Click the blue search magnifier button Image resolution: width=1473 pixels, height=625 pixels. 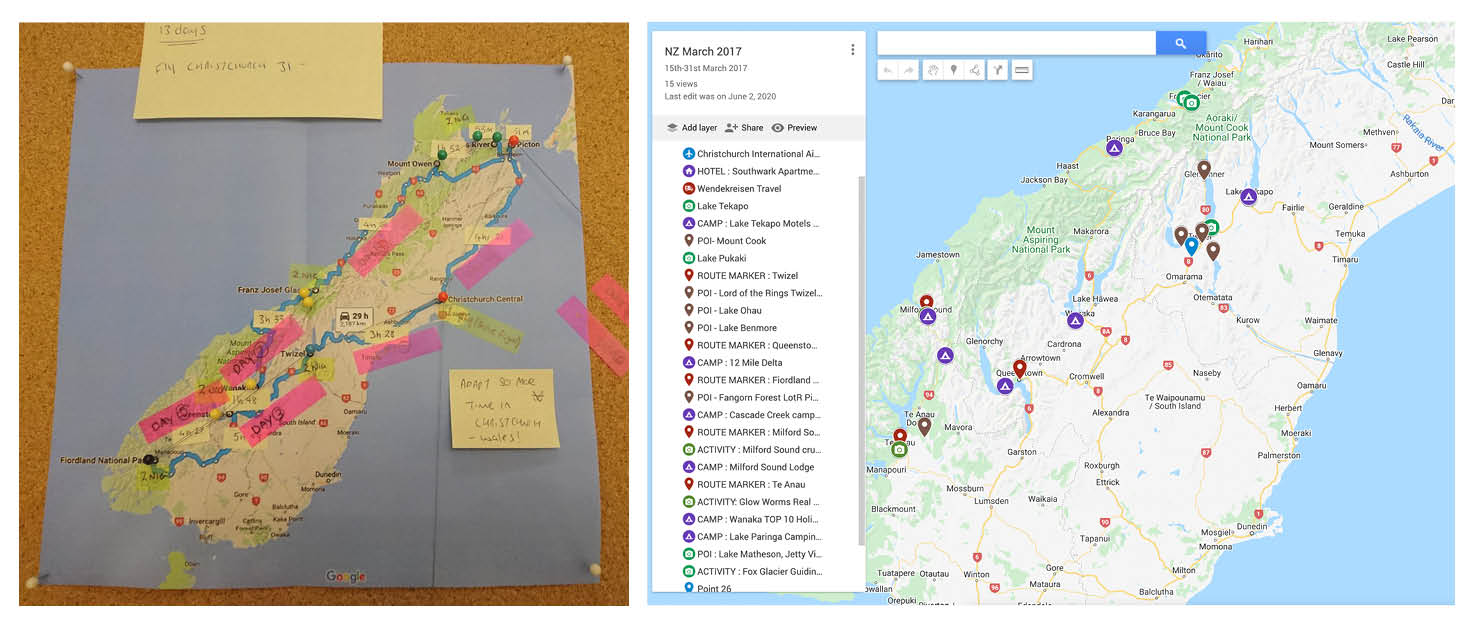pos(1180,43)
